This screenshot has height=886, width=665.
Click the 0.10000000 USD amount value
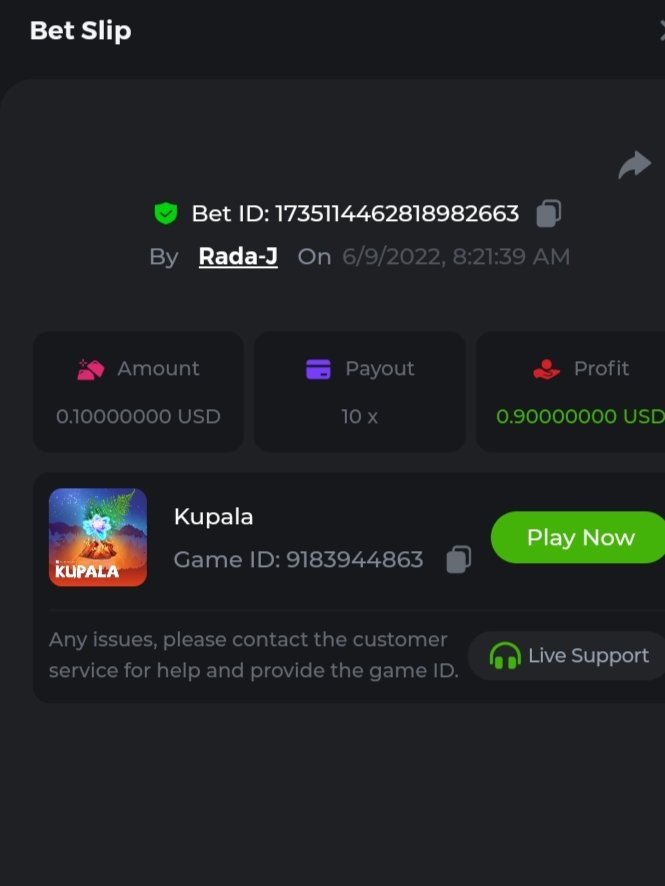pyautogui.click(x=138, y=416)
